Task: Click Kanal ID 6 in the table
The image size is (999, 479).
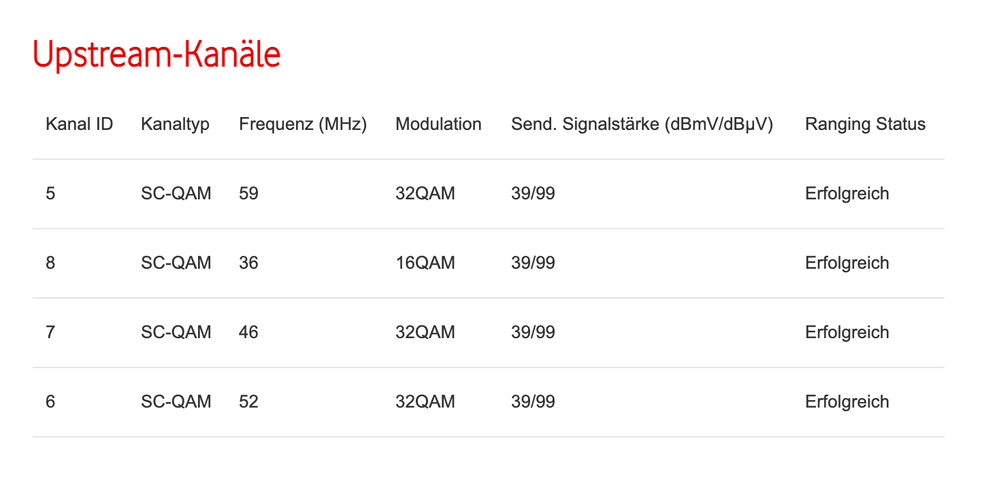Action: point(51,402)
